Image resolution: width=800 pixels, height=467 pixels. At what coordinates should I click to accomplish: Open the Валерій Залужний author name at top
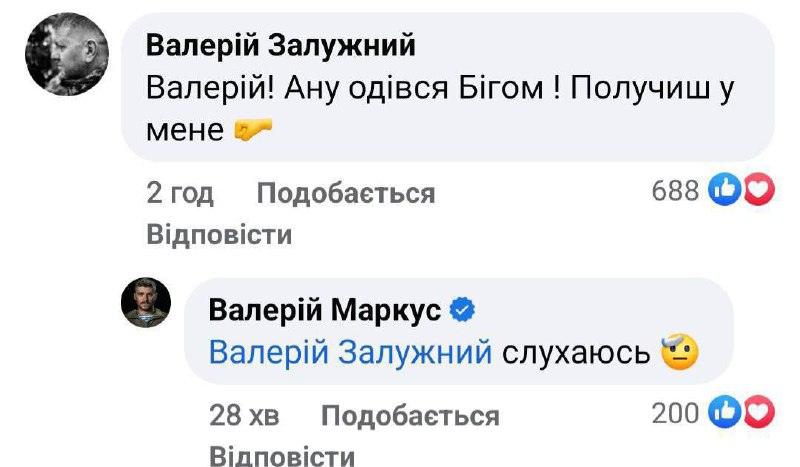[281, 45]
